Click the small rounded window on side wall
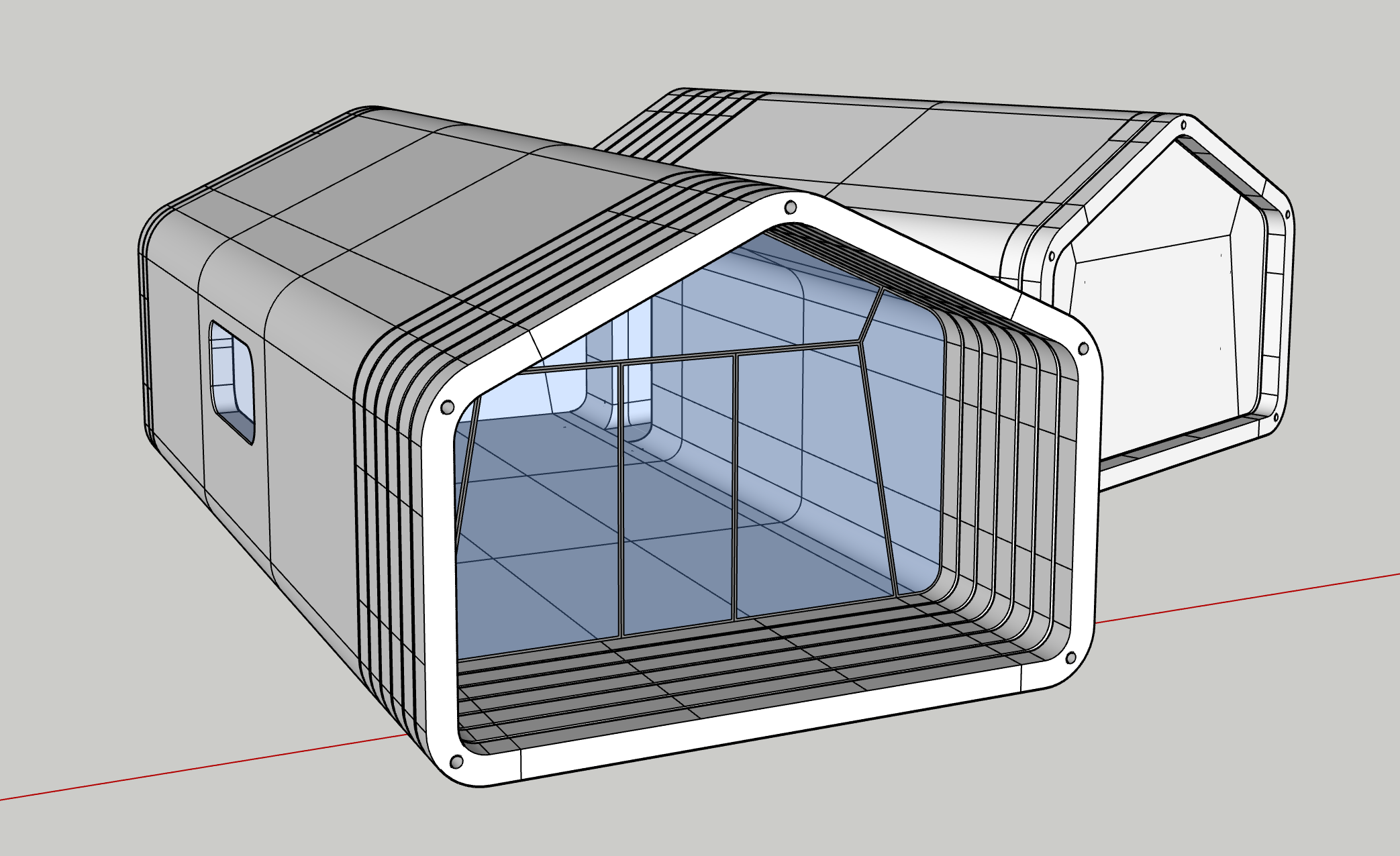The width and height of the screenshot is (1400, 856). [232, 380]
